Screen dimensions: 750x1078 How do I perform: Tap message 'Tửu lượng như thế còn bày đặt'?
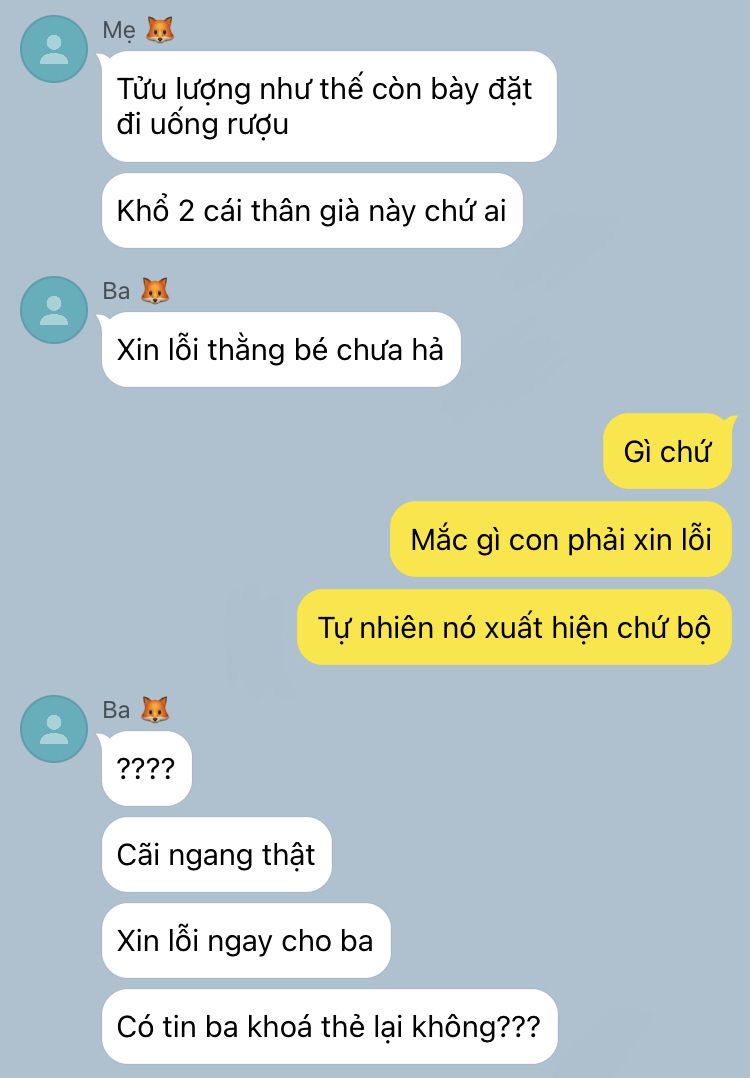click(329, 107)
